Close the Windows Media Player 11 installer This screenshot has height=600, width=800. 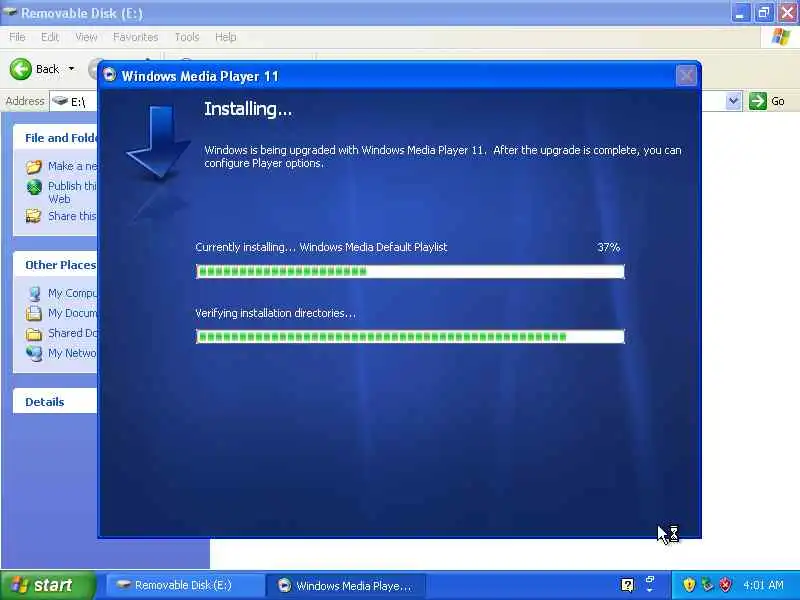686,76
